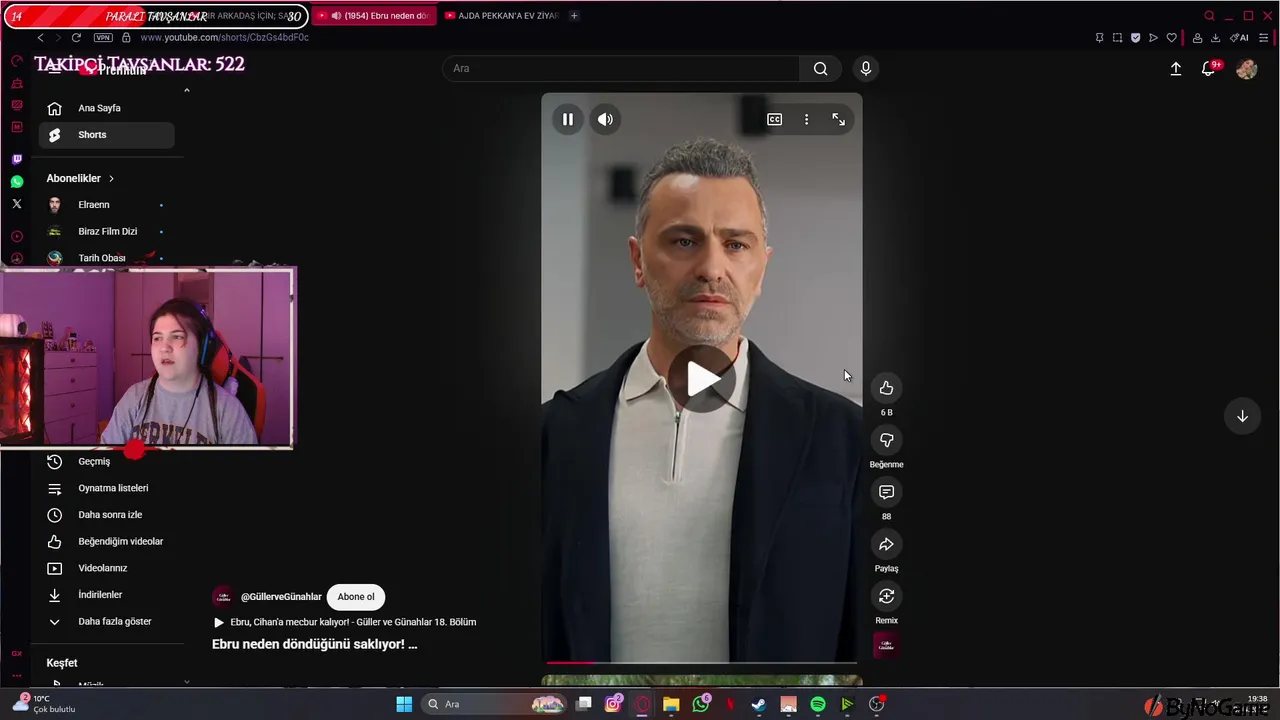
Task: Open X (Twitter) in the browser sidebar
Action: click(17, 204)
